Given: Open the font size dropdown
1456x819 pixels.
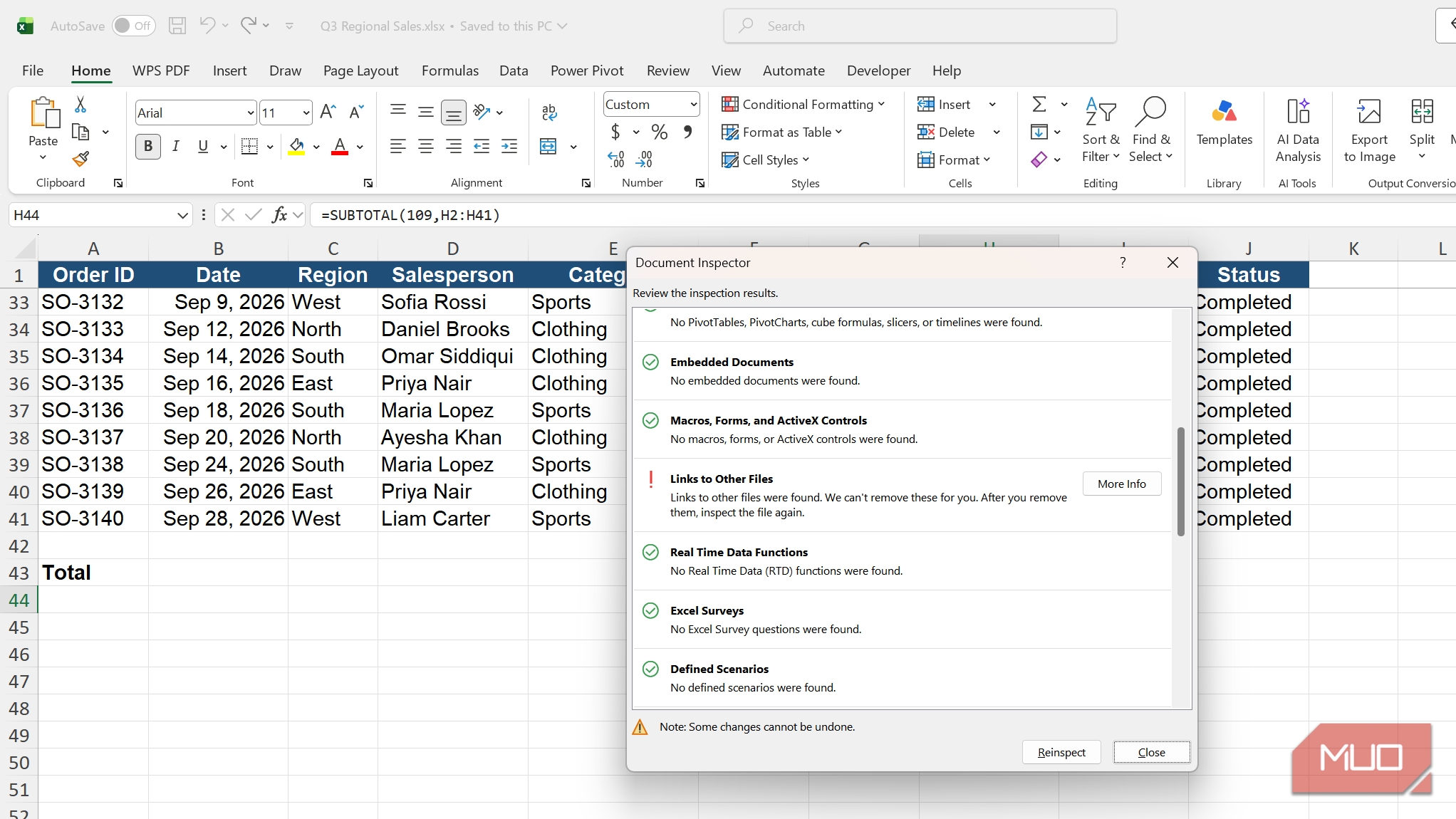Looking at the screenshot, I should click(306, 113).
